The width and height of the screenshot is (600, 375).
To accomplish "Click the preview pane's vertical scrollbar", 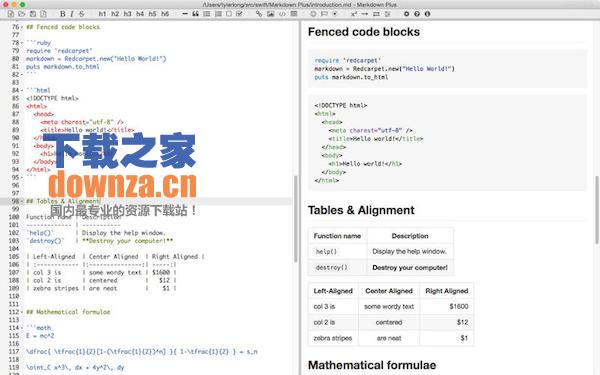I will pyautogui.click(x=597, y=210).
